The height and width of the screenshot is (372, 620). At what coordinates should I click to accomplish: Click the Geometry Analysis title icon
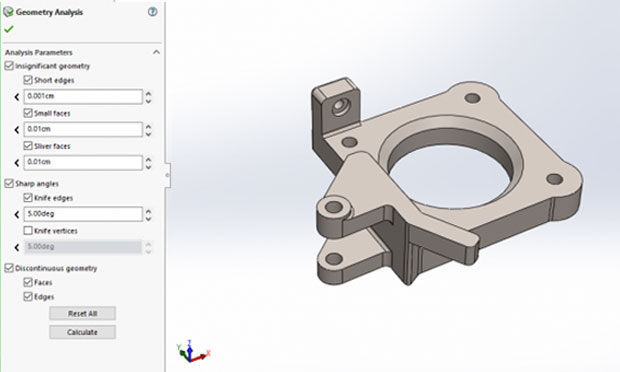point(8,12)
